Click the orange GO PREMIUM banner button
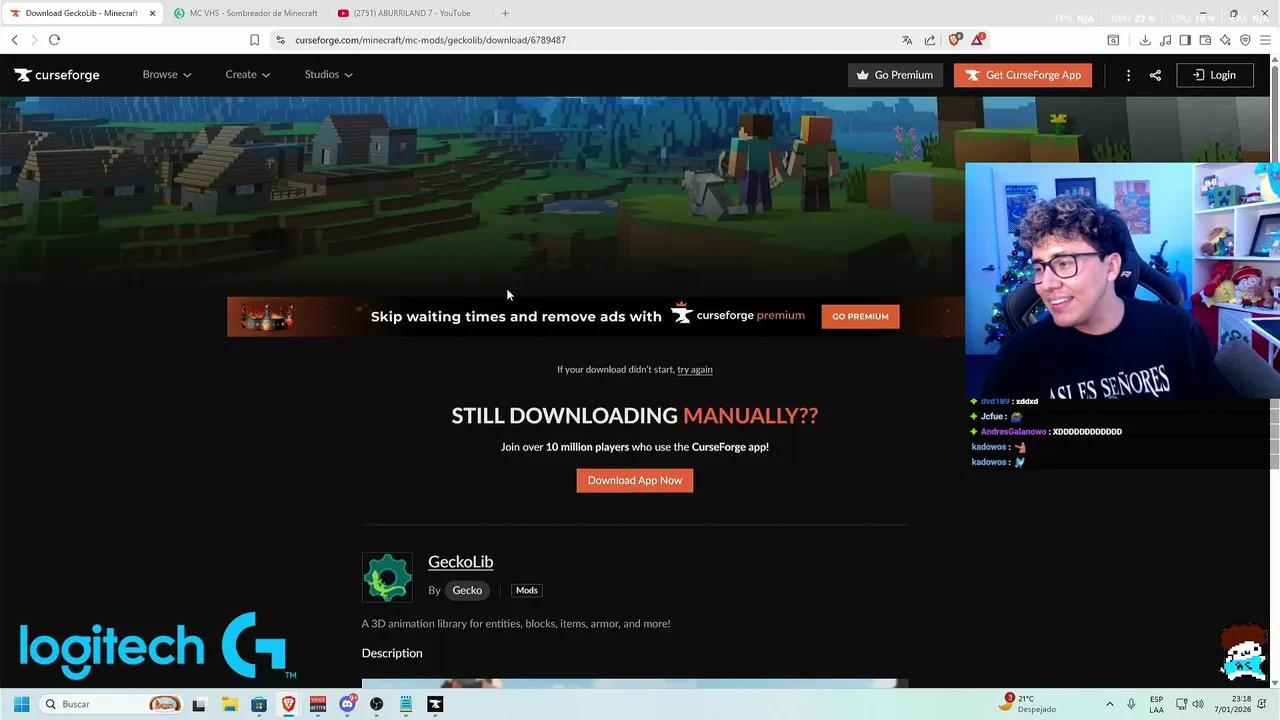Screen dimensions: 1280x720 [860, 316]
